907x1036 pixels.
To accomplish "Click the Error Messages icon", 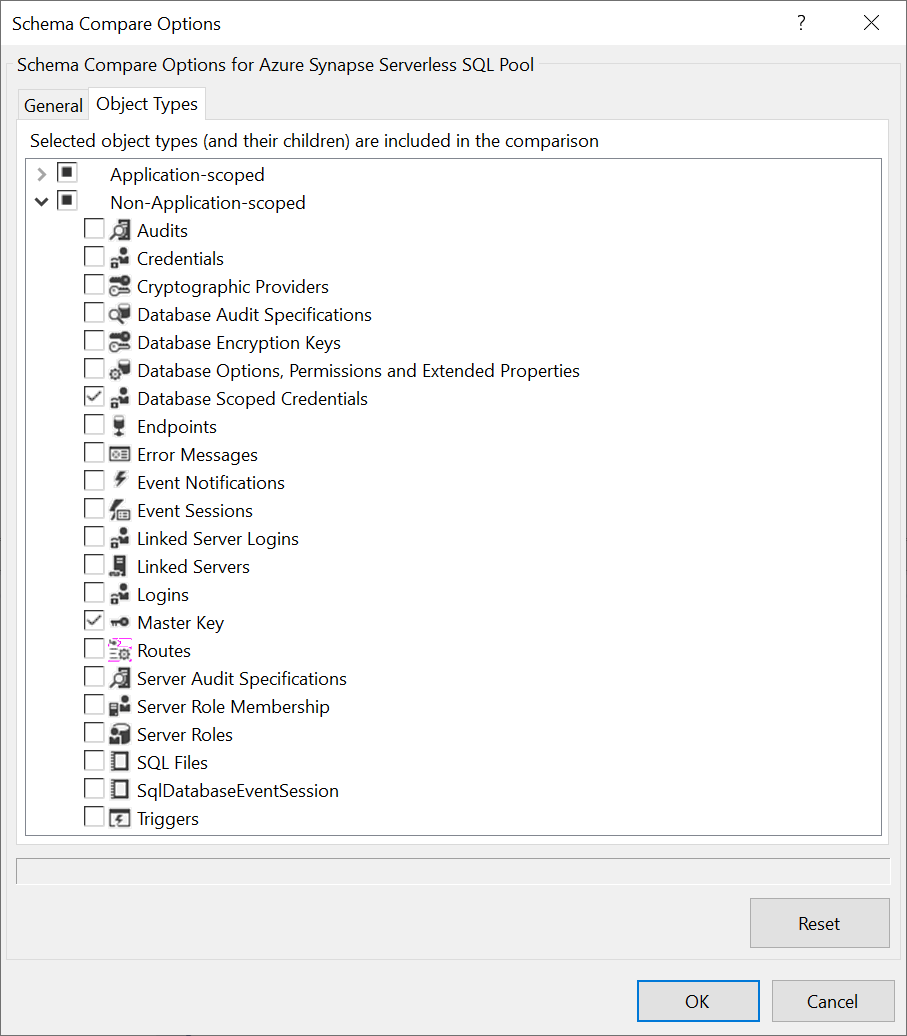I will pyautogui.click(x=120, y=455).
